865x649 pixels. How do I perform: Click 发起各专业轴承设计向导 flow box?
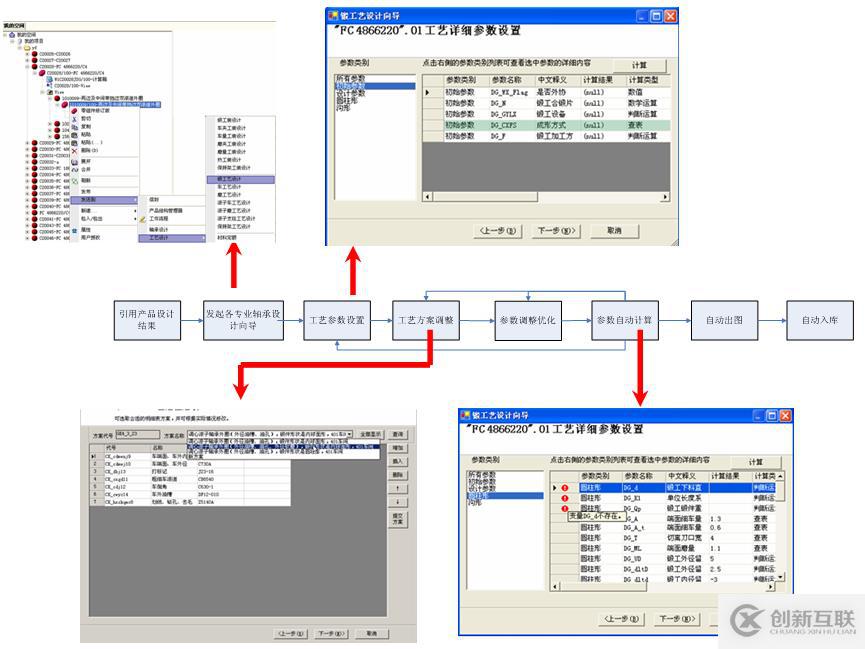(243, 320)
